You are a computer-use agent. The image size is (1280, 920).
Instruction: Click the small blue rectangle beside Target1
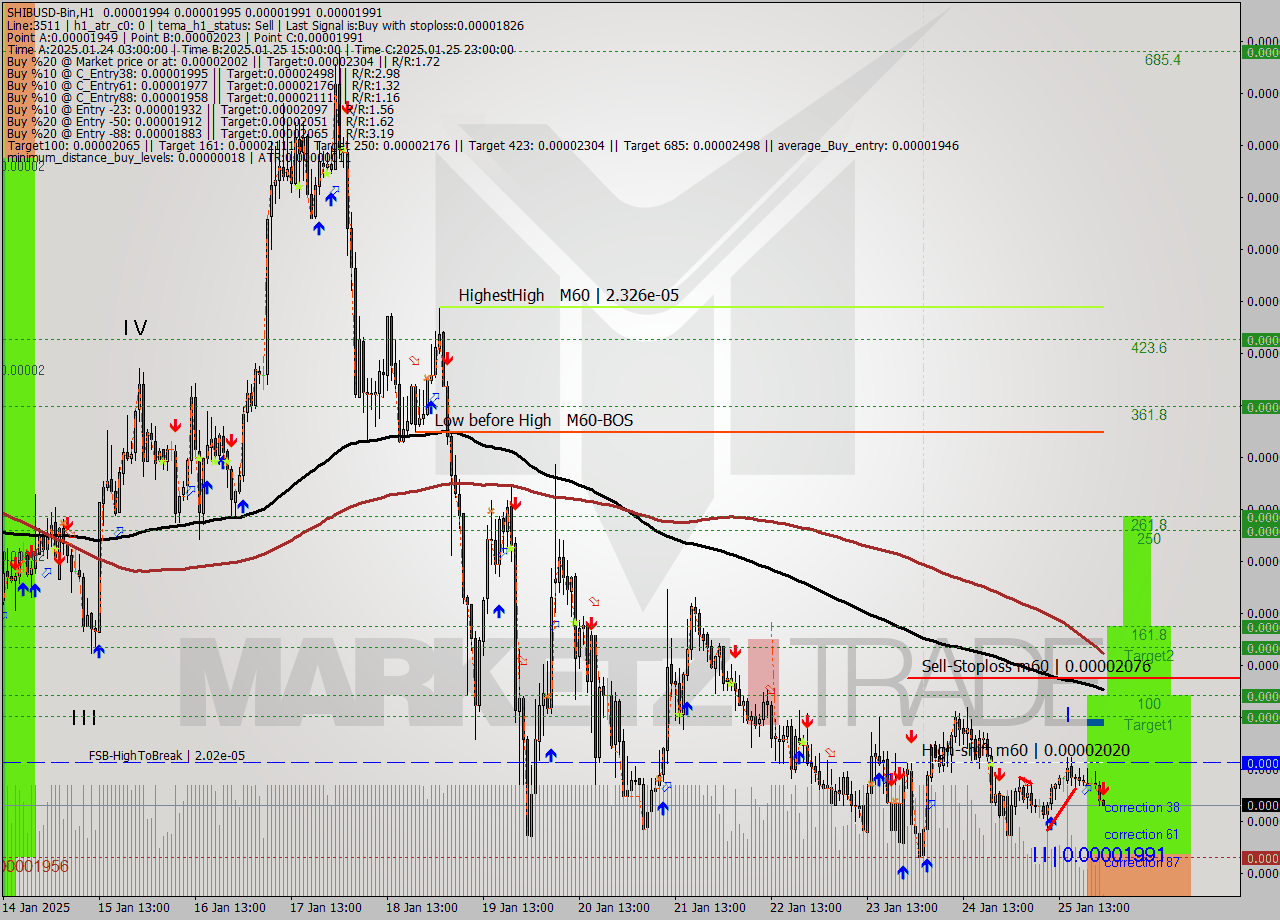[x=1095, y=722]
